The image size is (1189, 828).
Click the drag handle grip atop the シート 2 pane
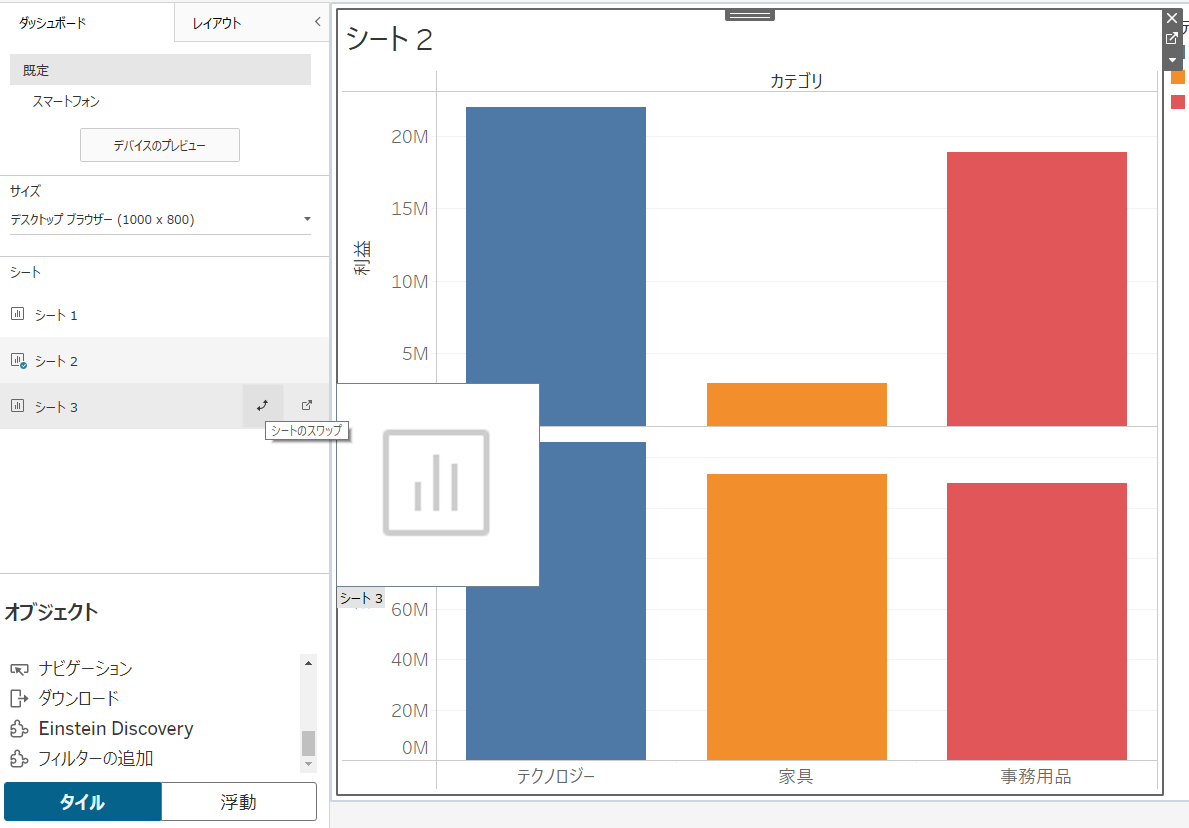click(749, 15)
